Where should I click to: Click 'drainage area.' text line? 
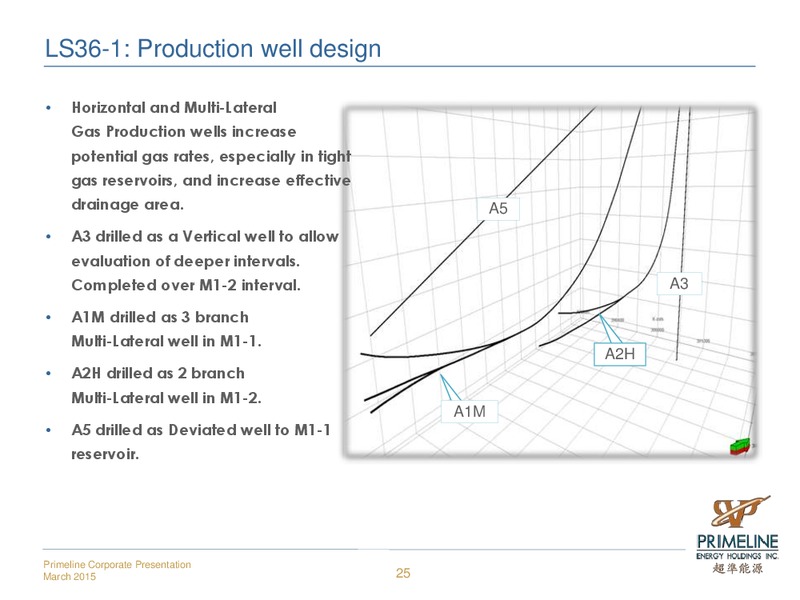coord(128,205)
